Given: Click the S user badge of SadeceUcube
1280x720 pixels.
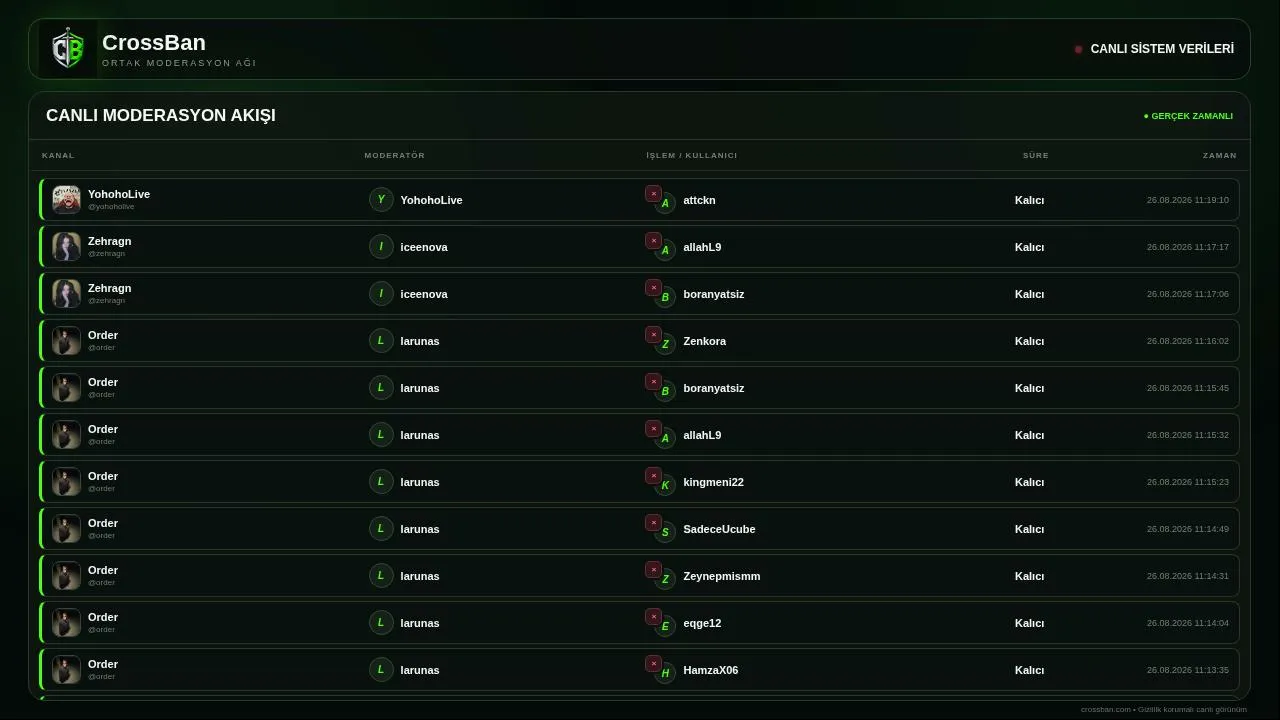Looking at the screenshot, I should point(665,533).
